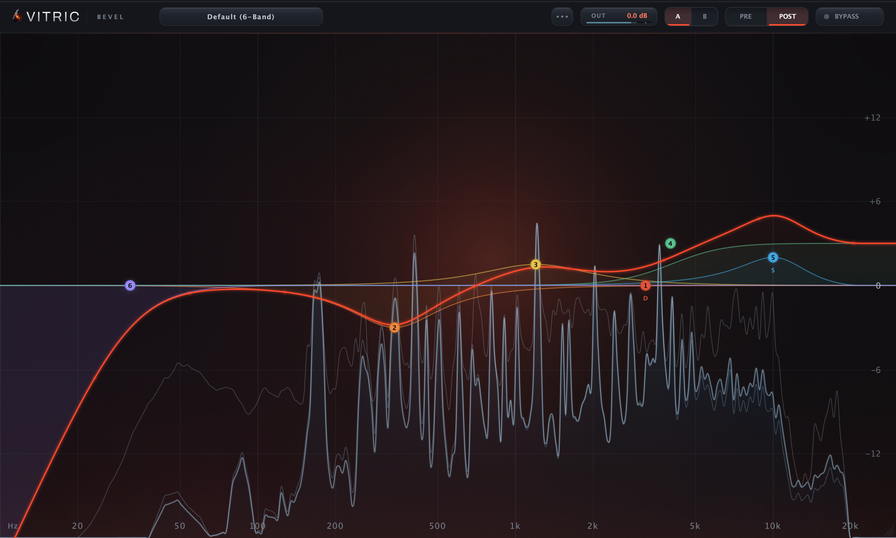Screen dimensions: 896x538
Task: Select green EQ band node 4
Action: pyautogui.click(x=670, y=243)
